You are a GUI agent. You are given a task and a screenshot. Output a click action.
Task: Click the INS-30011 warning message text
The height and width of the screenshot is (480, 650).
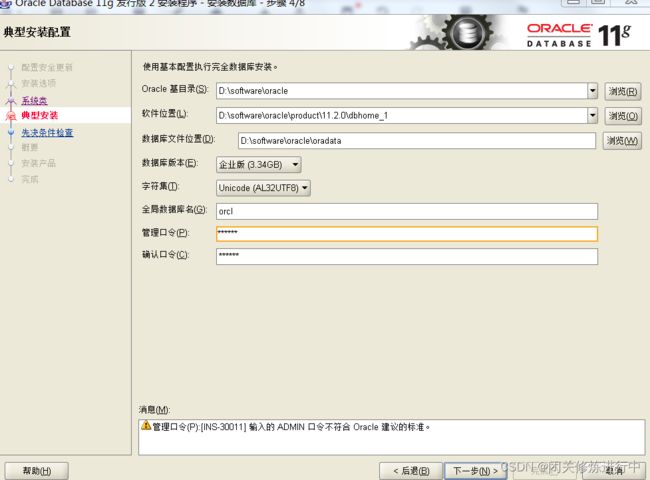[291, 427]
